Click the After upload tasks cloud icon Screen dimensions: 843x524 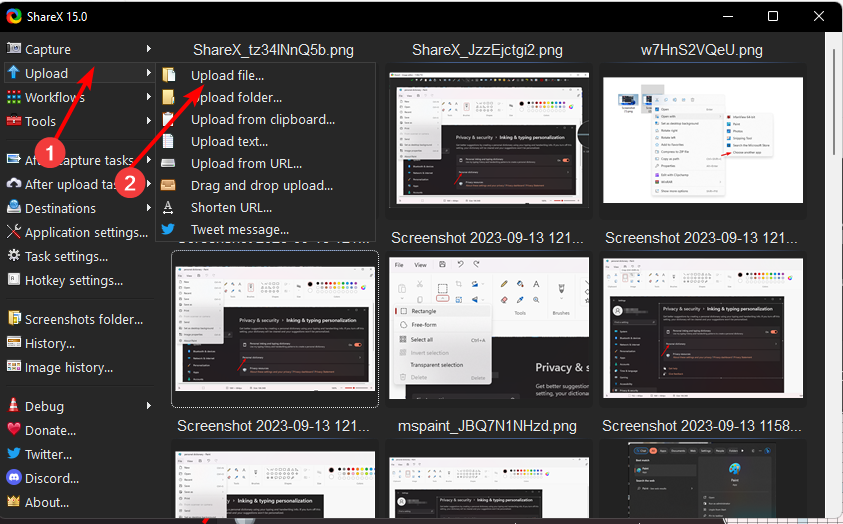click(x=13, y=183)
